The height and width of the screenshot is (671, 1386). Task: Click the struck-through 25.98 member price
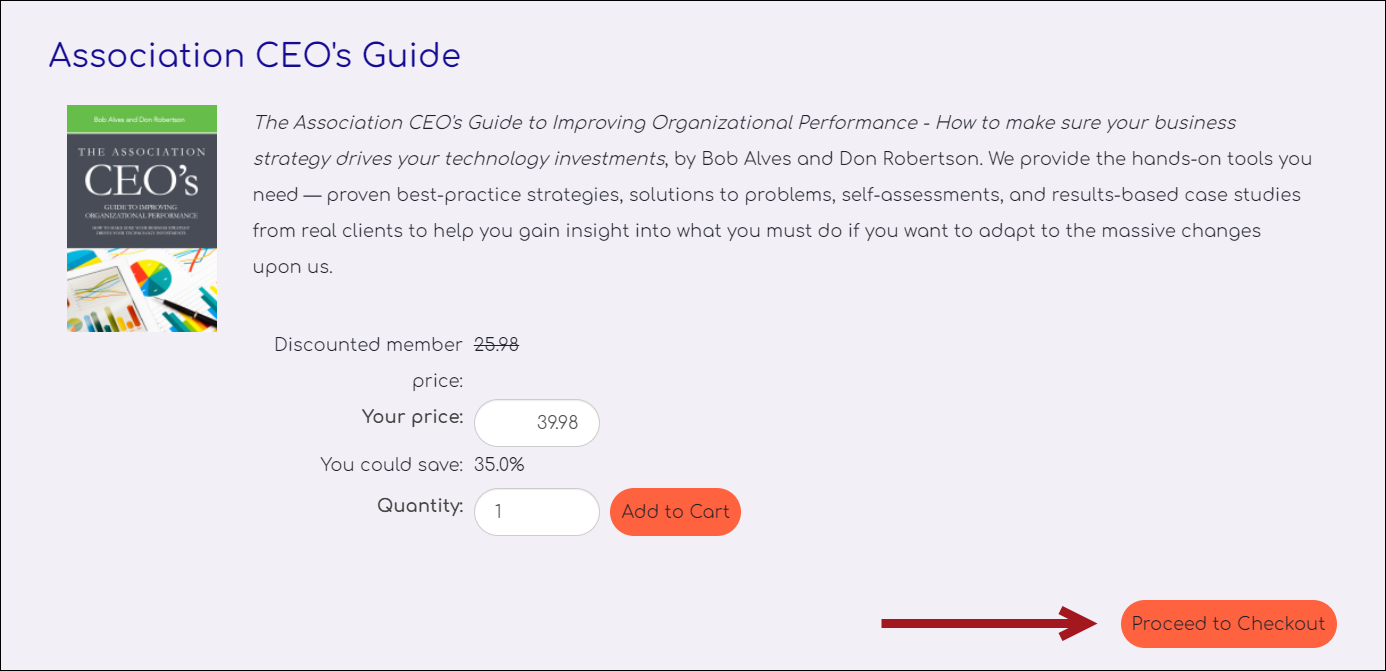tap(496, 345)
